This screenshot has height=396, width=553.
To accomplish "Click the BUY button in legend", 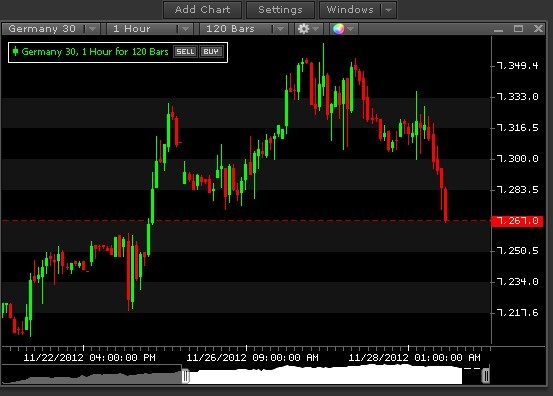I will click(x=211, y=52).
